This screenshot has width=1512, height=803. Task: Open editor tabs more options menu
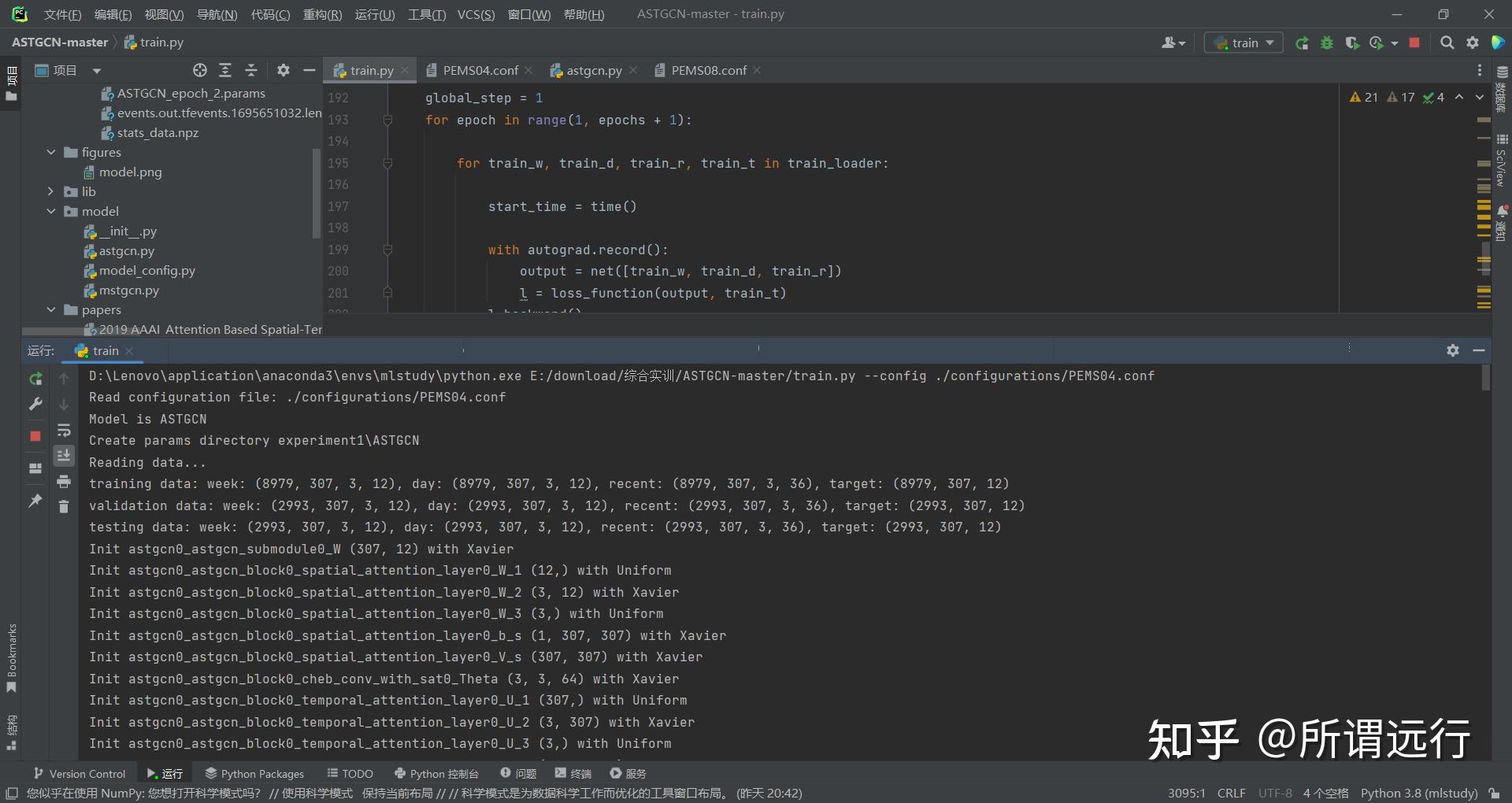click(1480, 71)
